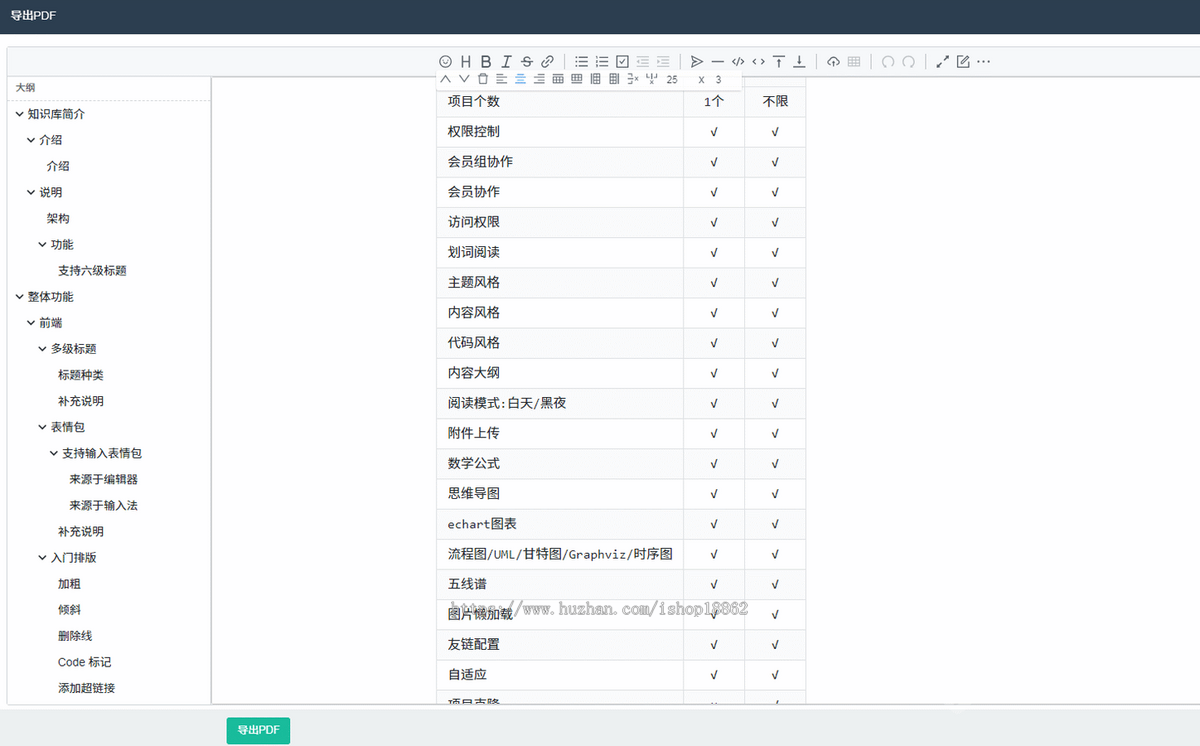
Task: Open the more options ellipsis menu
Action: click(984, 61)
